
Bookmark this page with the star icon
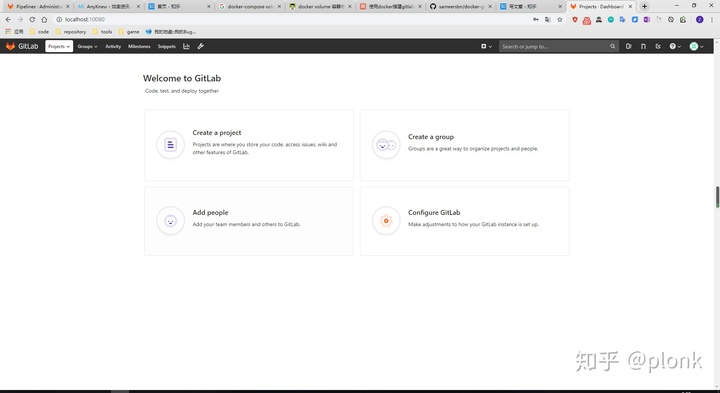(560, 19)
